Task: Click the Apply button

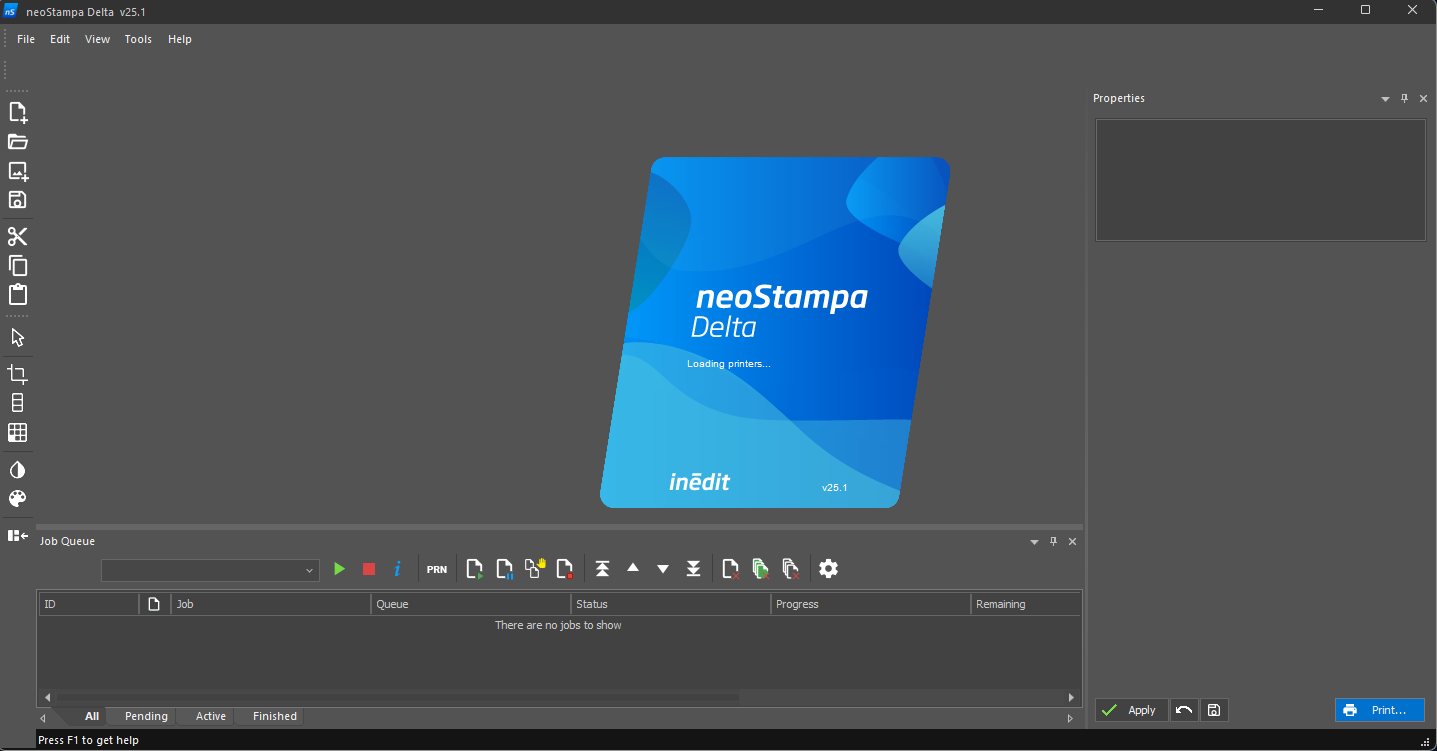Action: [x=1131, y=710]
